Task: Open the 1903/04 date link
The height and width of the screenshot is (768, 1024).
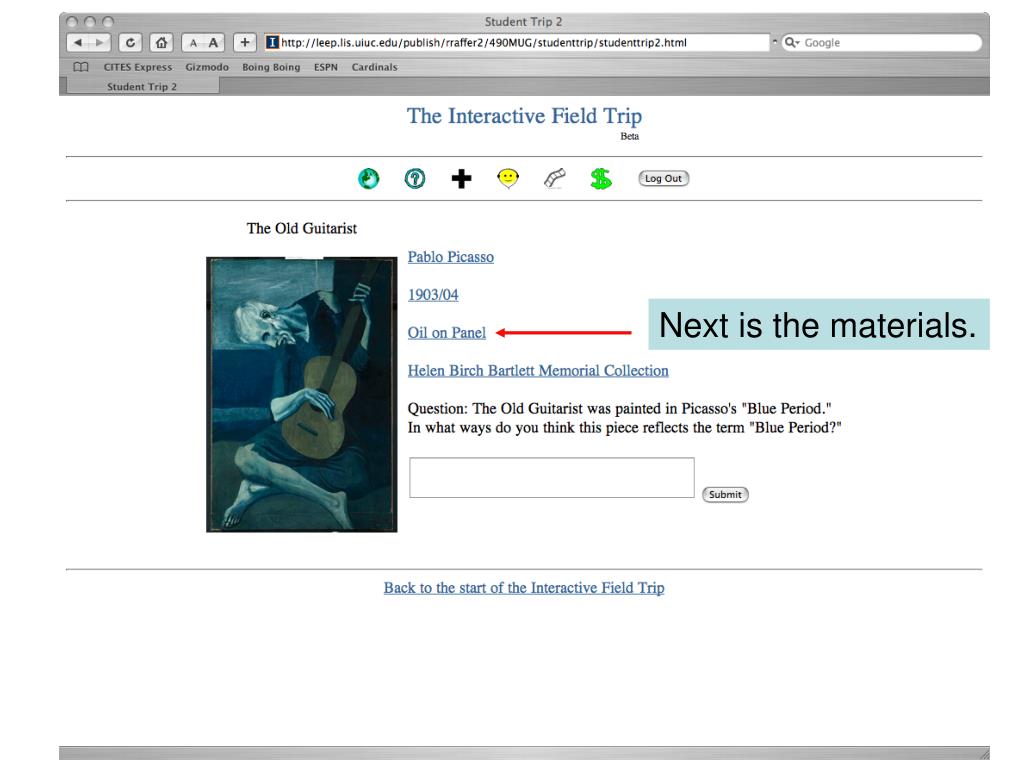Action: coord(433,295)
